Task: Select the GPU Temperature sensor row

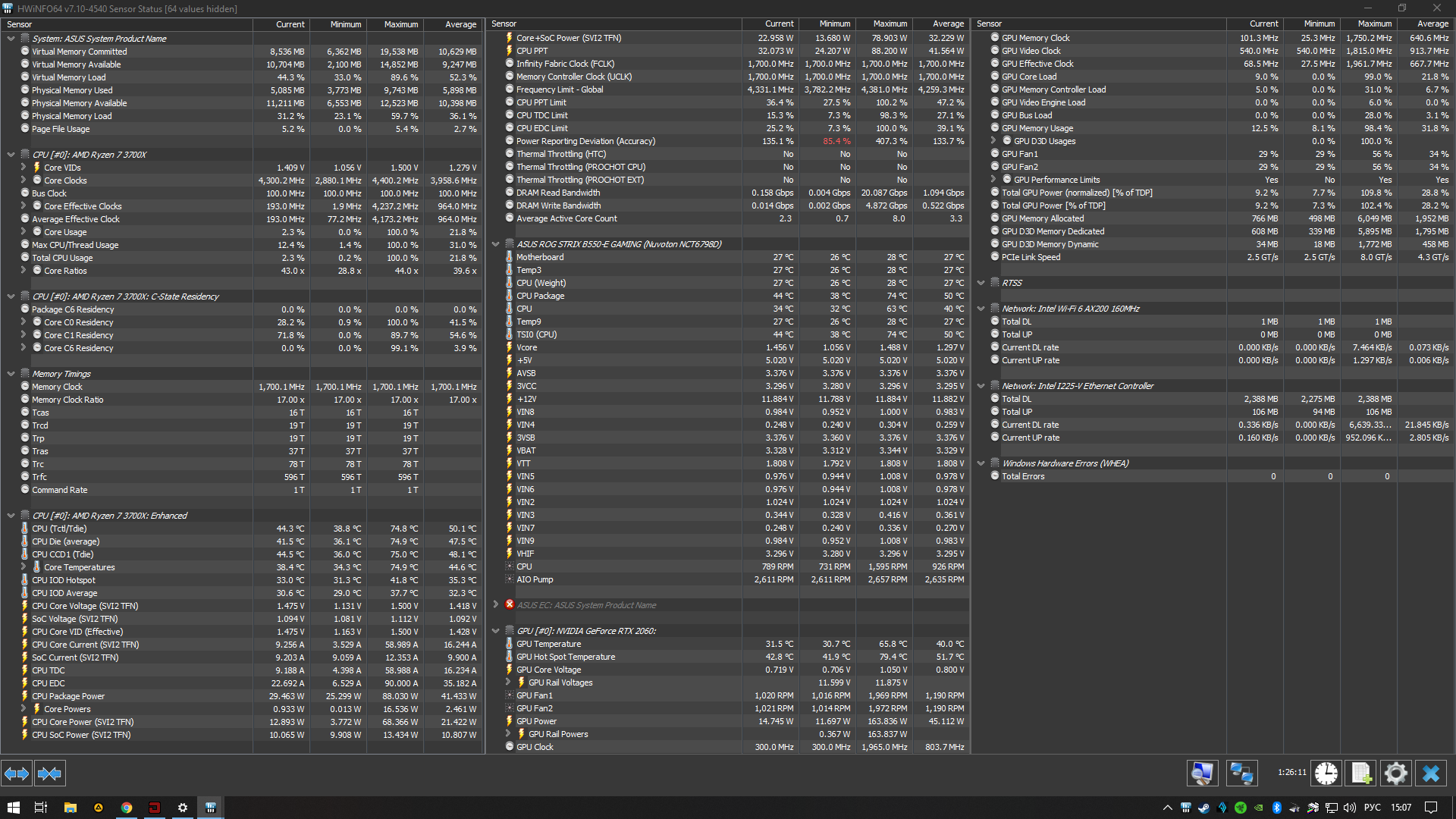Action: (x=548, y=644)
